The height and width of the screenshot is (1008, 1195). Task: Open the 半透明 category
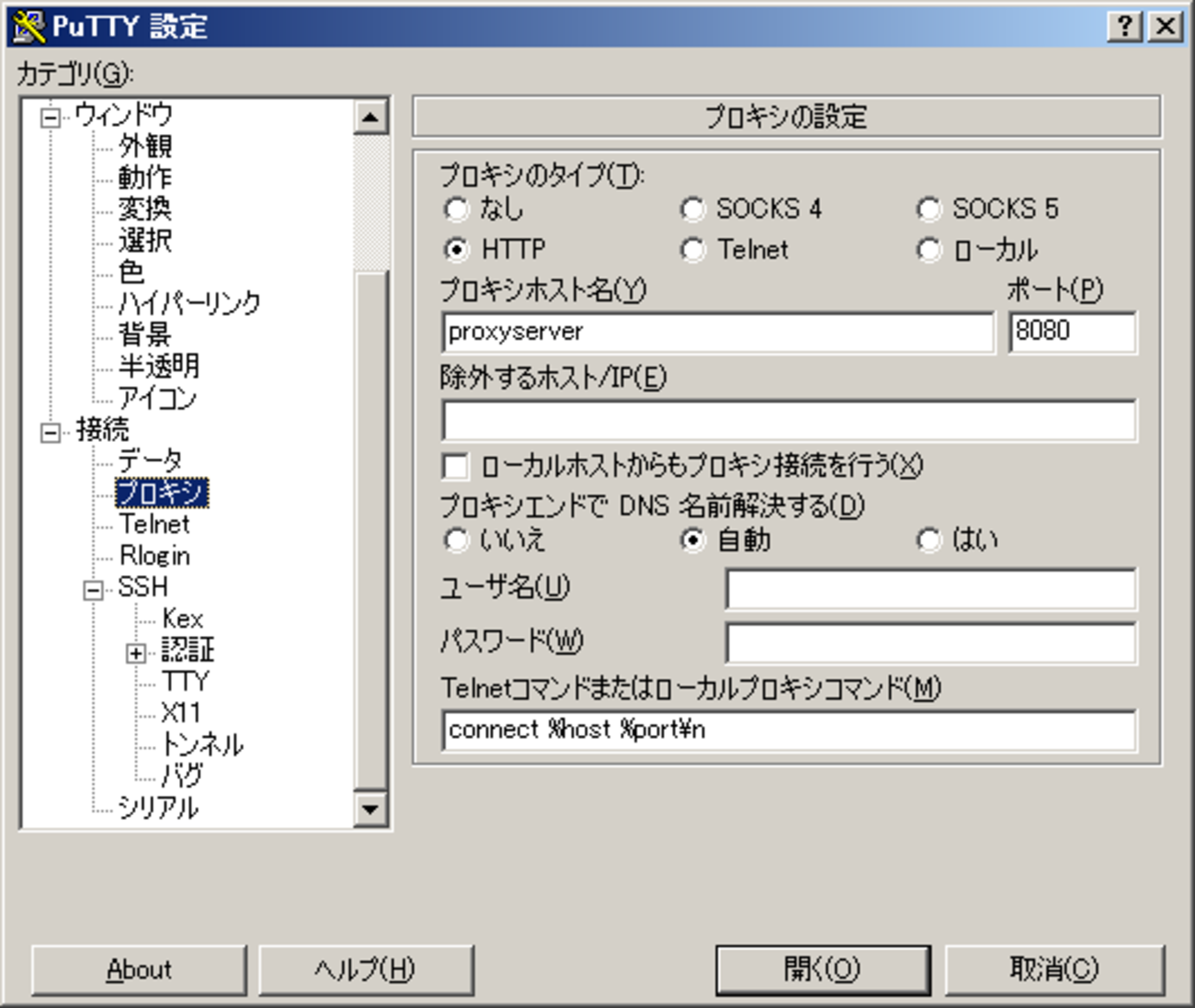159,366
